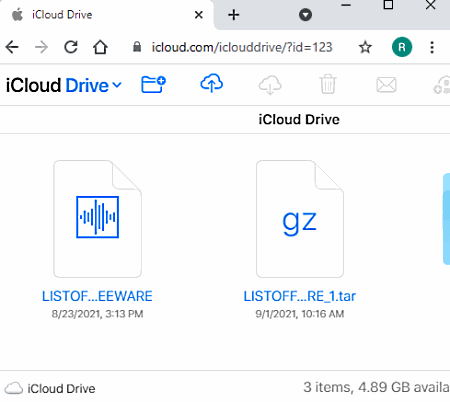
Task: Select the gz archive file thumbnail
Action: 300,219
